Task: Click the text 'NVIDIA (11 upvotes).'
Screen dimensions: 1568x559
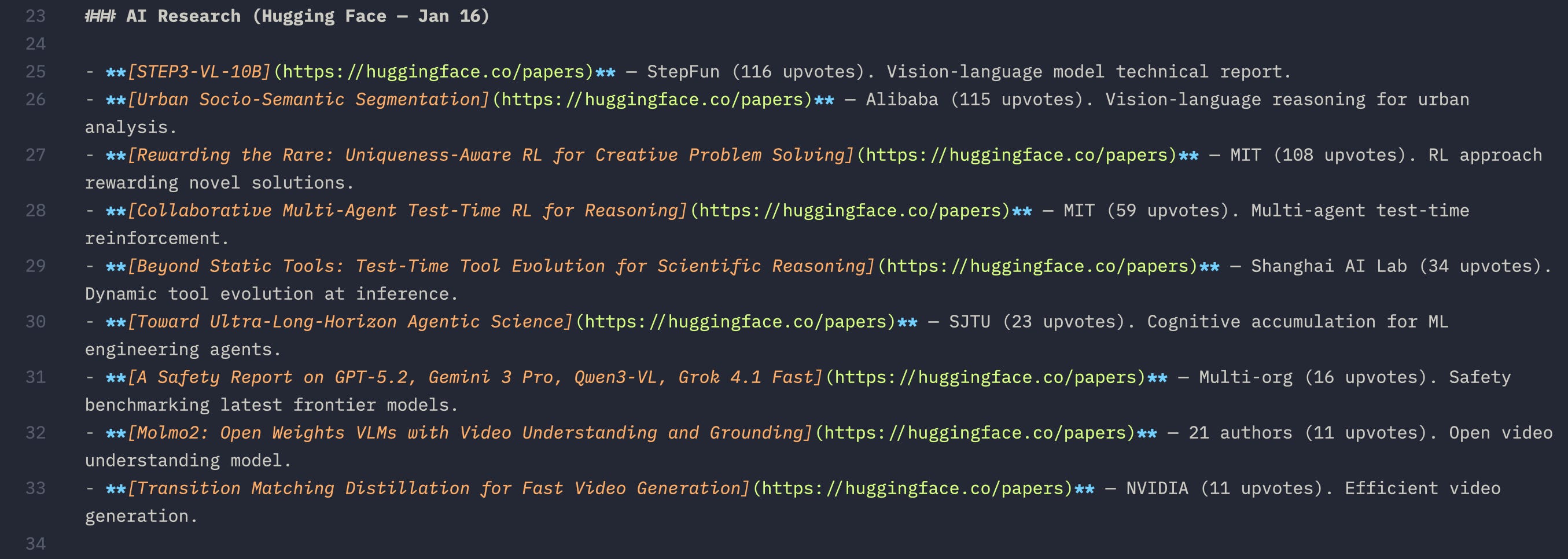Action: [x=1230, y=488]
